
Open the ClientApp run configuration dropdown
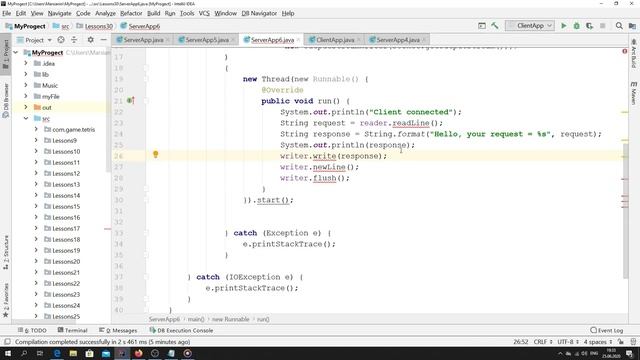(529, 26)
